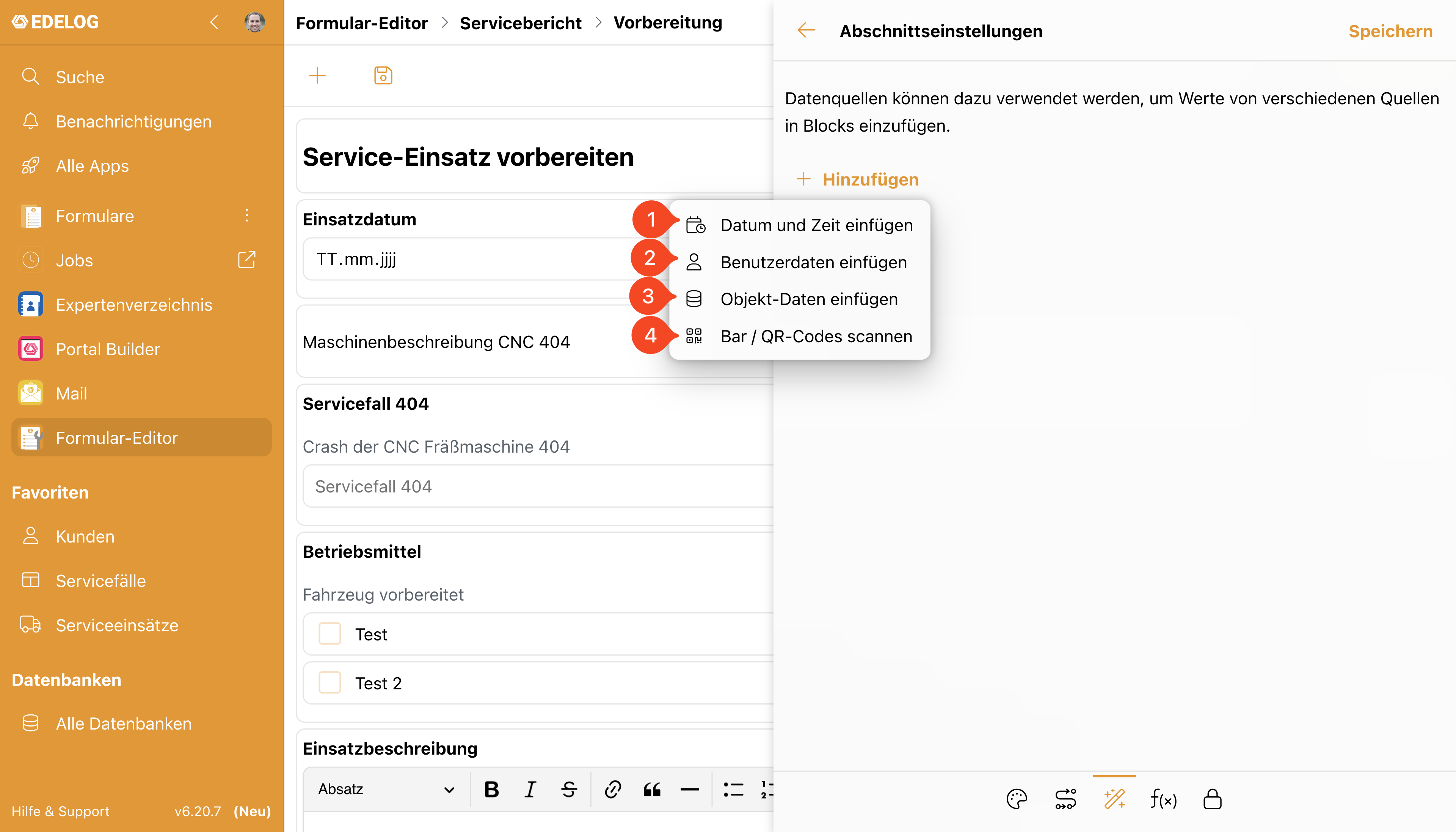Open Kunden favorite

(x=141, y=536)
